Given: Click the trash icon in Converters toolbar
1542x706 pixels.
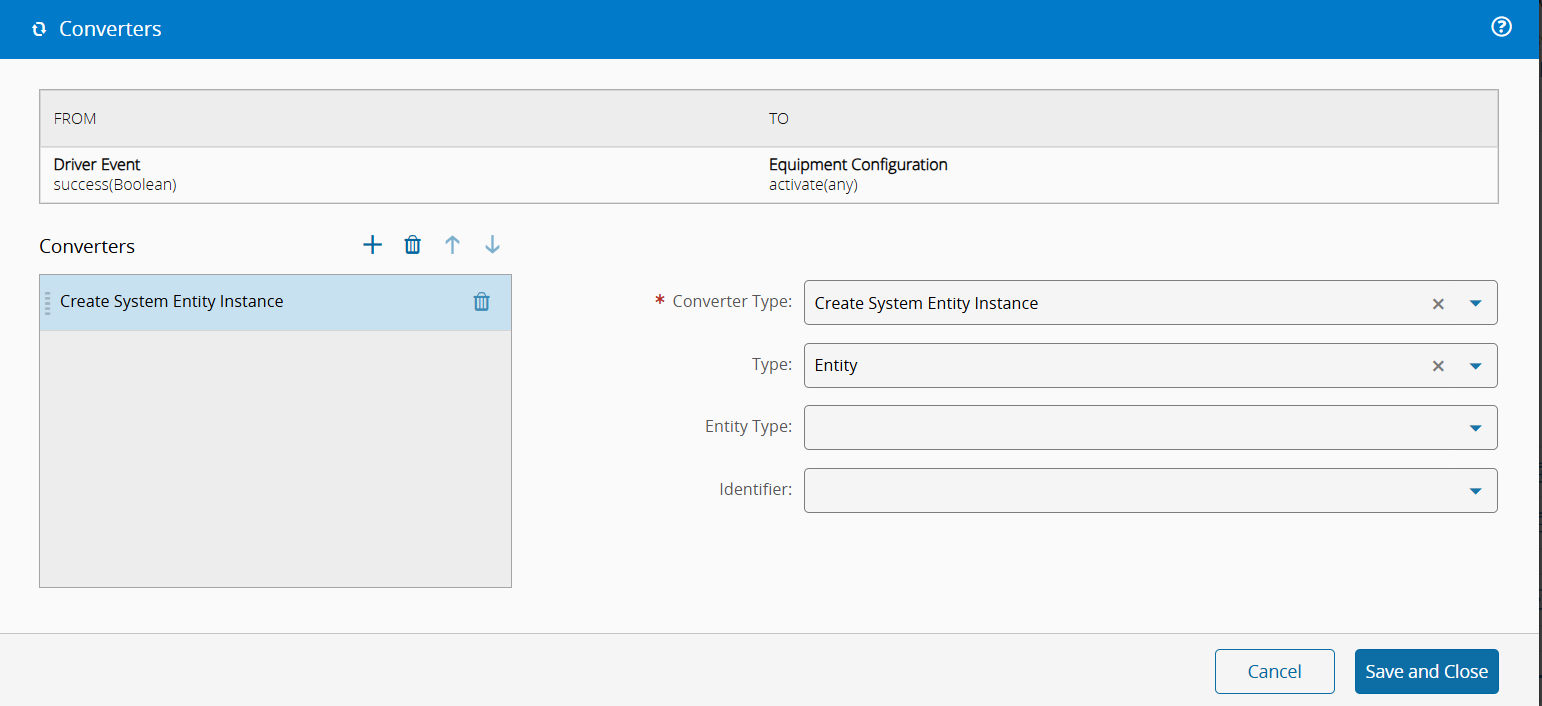Looking at the screenshot, I should coord(412,245).
